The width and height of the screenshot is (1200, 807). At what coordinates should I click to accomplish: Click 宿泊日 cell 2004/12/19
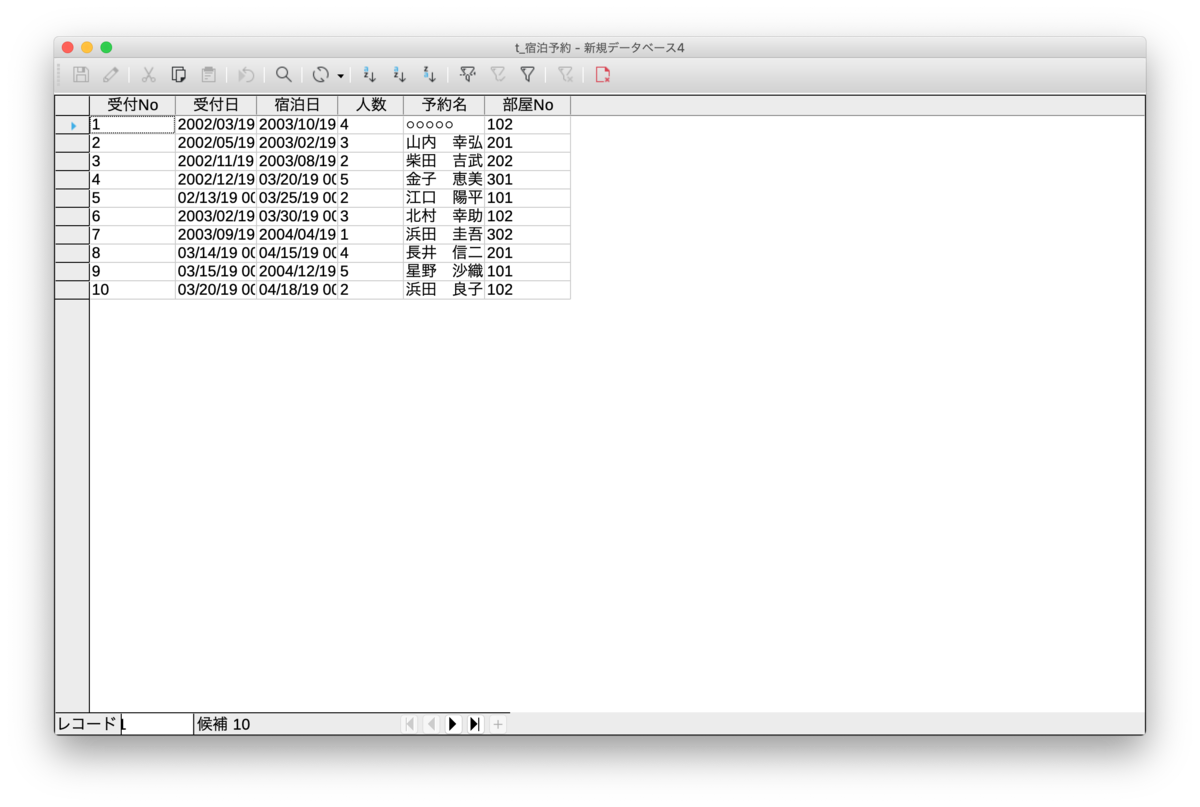(297, 271)
